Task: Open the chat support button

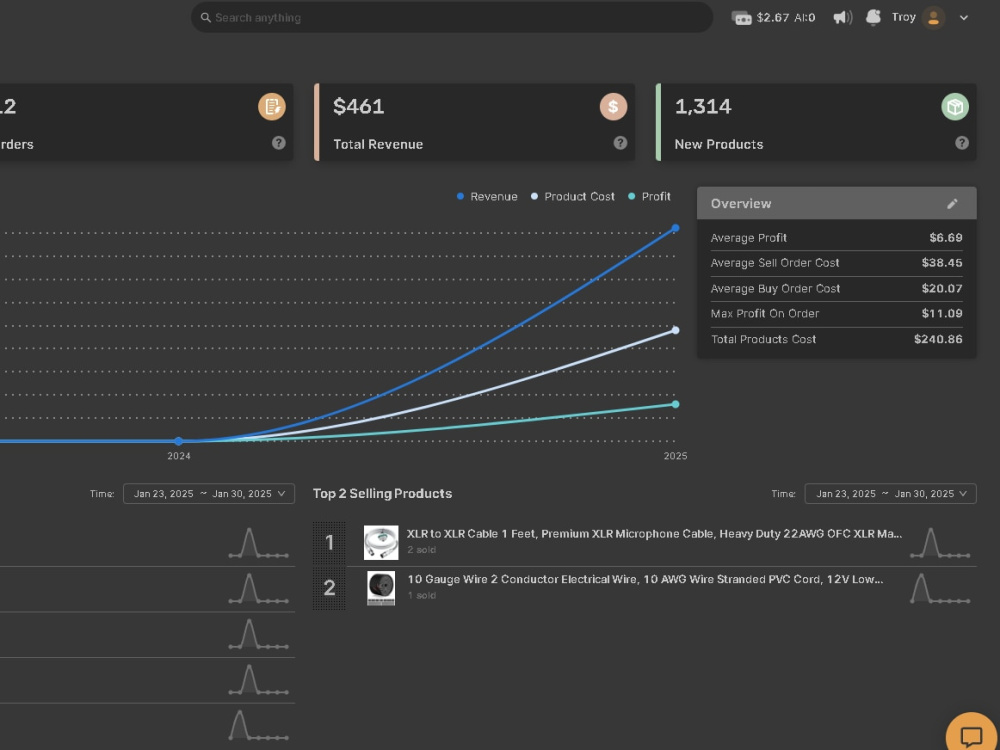Action: pos(971,736)
